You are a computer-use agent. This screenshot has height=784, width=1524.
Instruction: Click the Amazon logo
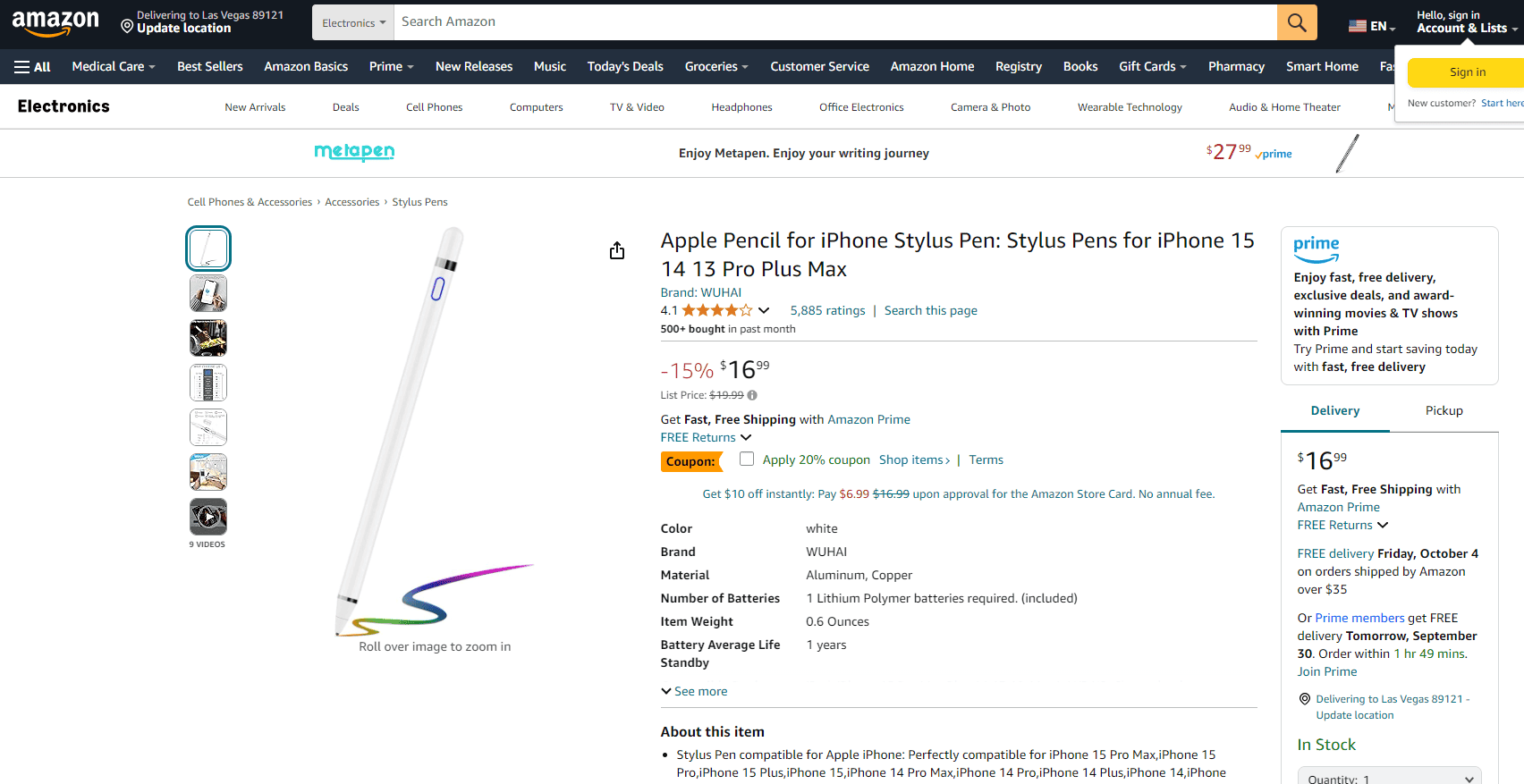(55, 22)
